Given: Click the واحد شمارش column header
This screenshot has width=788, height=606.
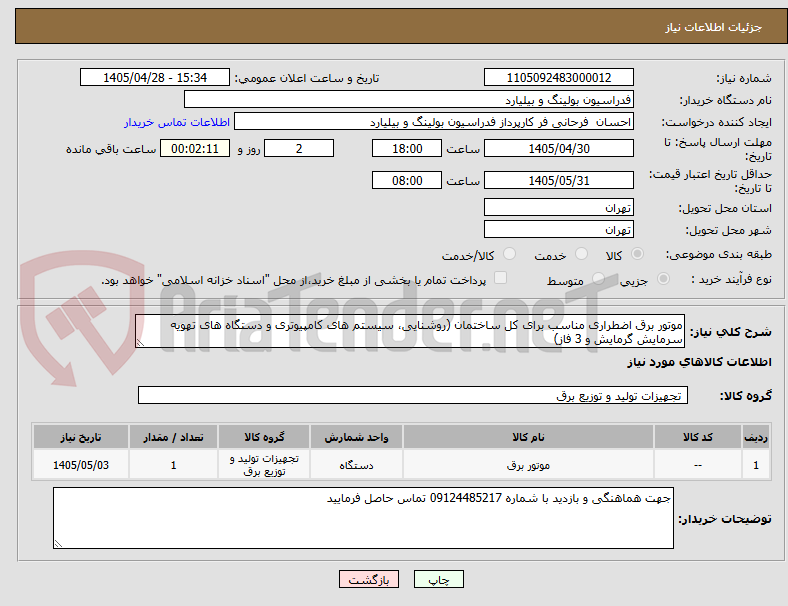Looking at the screenshot, I should point(356,437).
